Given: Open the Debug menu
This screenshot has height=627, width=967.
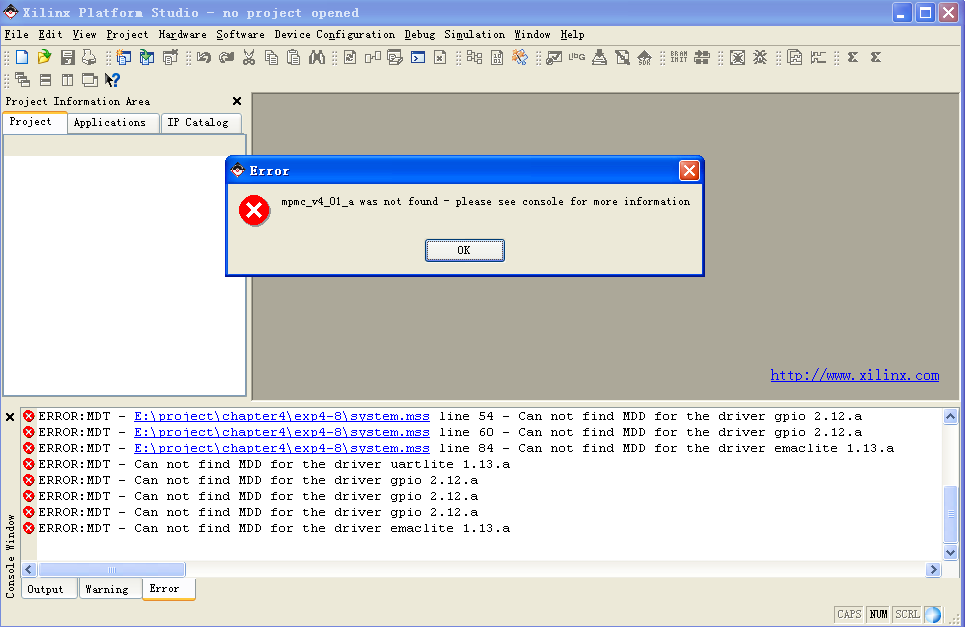Looking at the screenshot, I should 420,35.
